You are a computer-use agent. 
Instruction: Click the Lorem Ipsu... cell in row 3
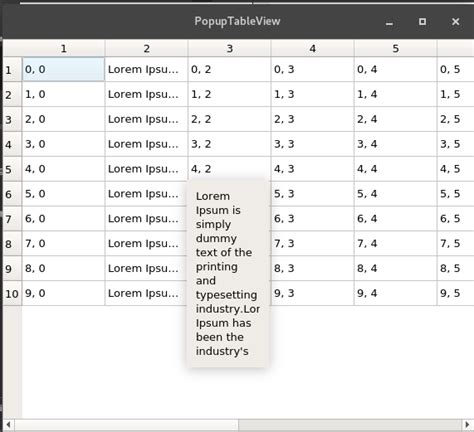pos(147,119)
